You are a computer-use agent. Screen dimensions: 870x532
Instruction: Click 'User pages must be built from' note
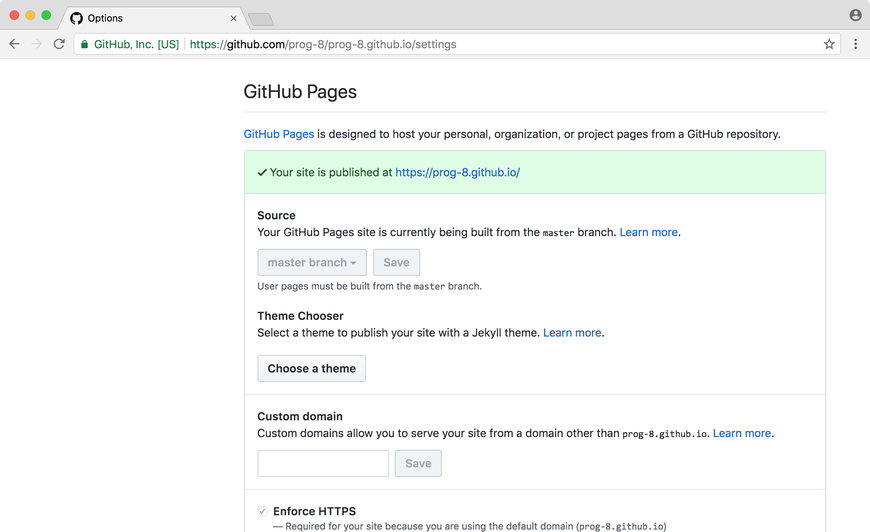click(370, 286)
